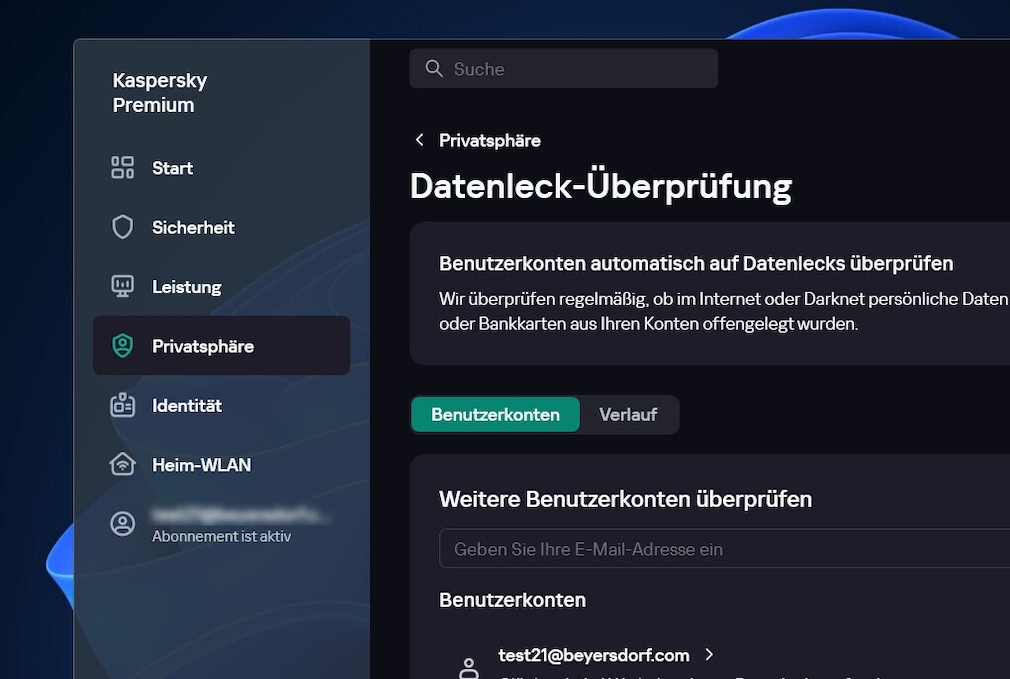Open the Identität section
Screen dimensions: 1010x679
[222, 405]
